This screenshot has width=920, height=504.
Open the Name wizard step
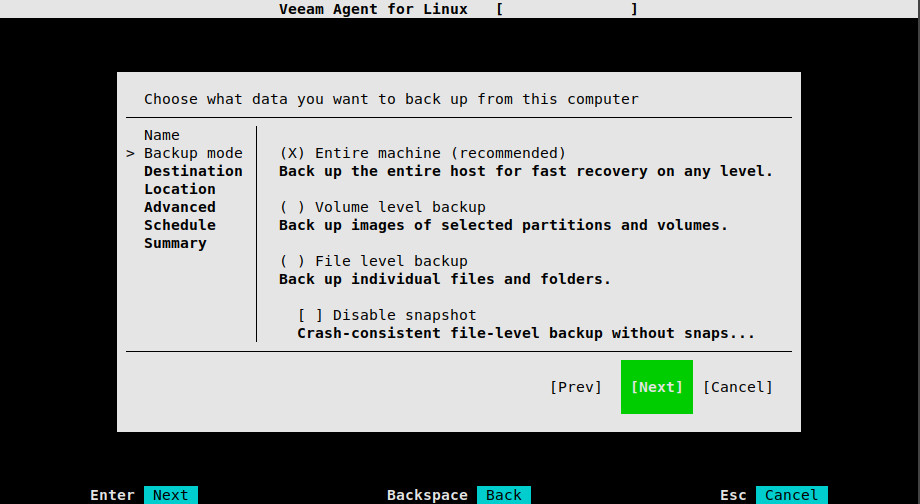pyautogui.click(x=162, y=136)
